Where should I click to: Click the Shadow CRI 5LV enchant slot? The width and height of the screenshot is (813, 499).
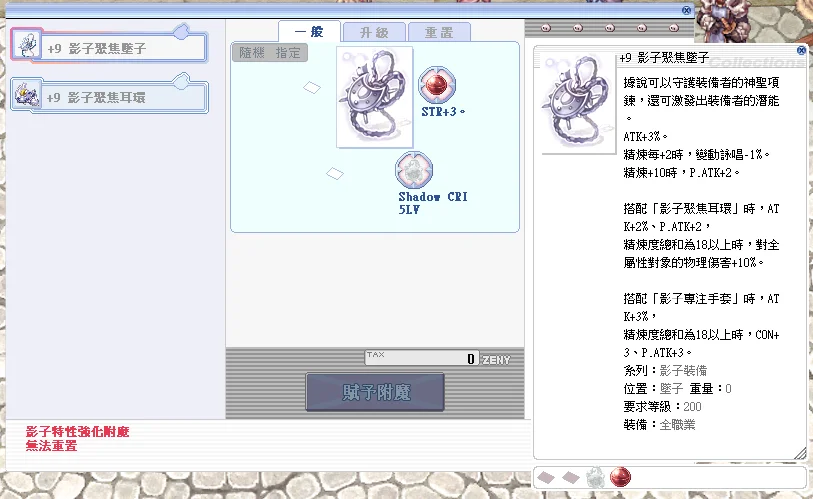coord(413,169)
